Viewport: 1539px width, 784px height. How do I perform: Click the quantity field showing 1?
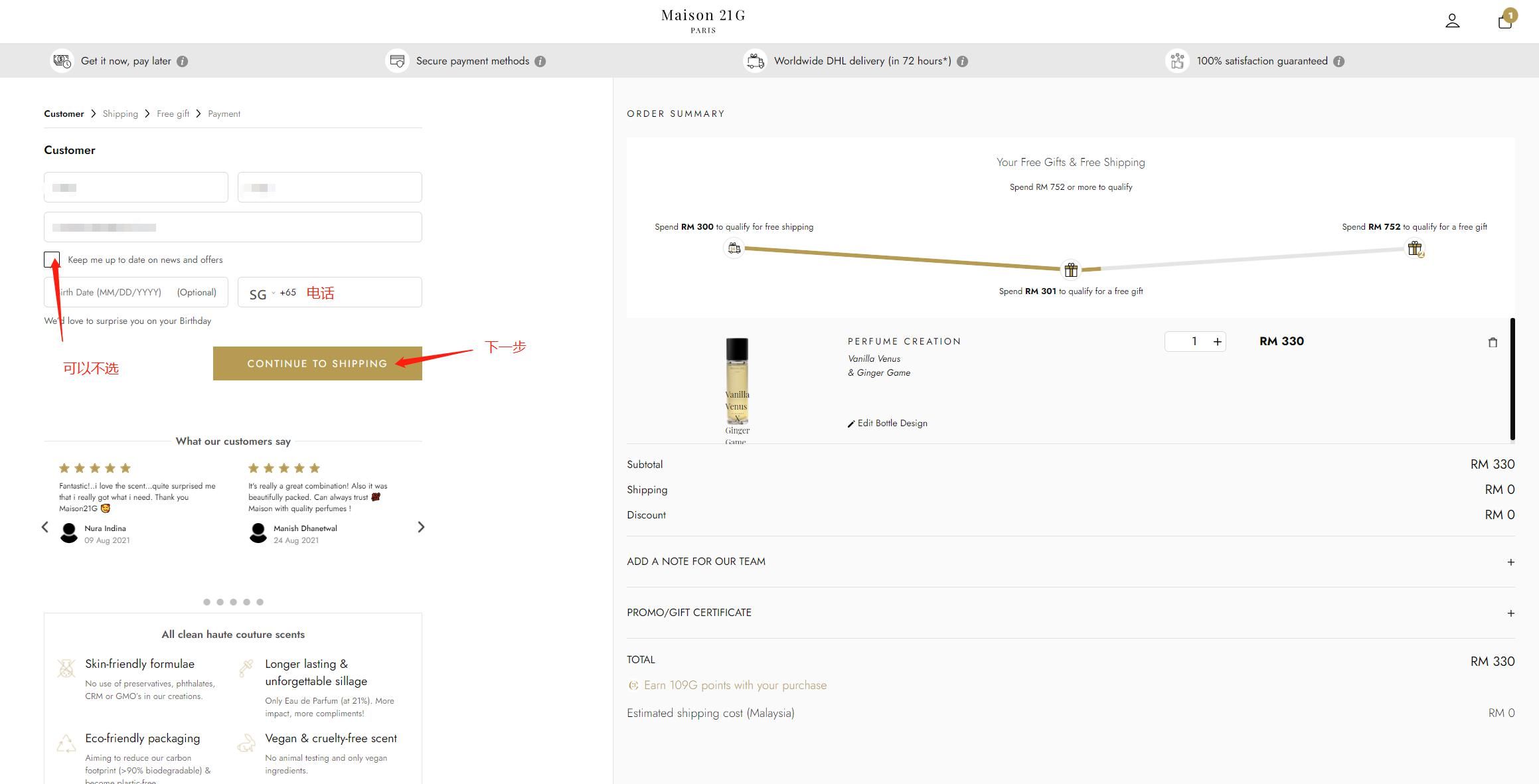tap(1193, 341)
